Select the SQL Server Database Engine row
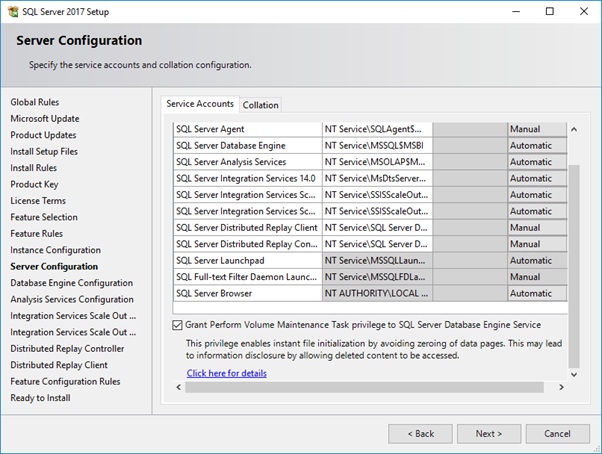The width and height of the screenshot is (602, 454). tap(248, 146)
